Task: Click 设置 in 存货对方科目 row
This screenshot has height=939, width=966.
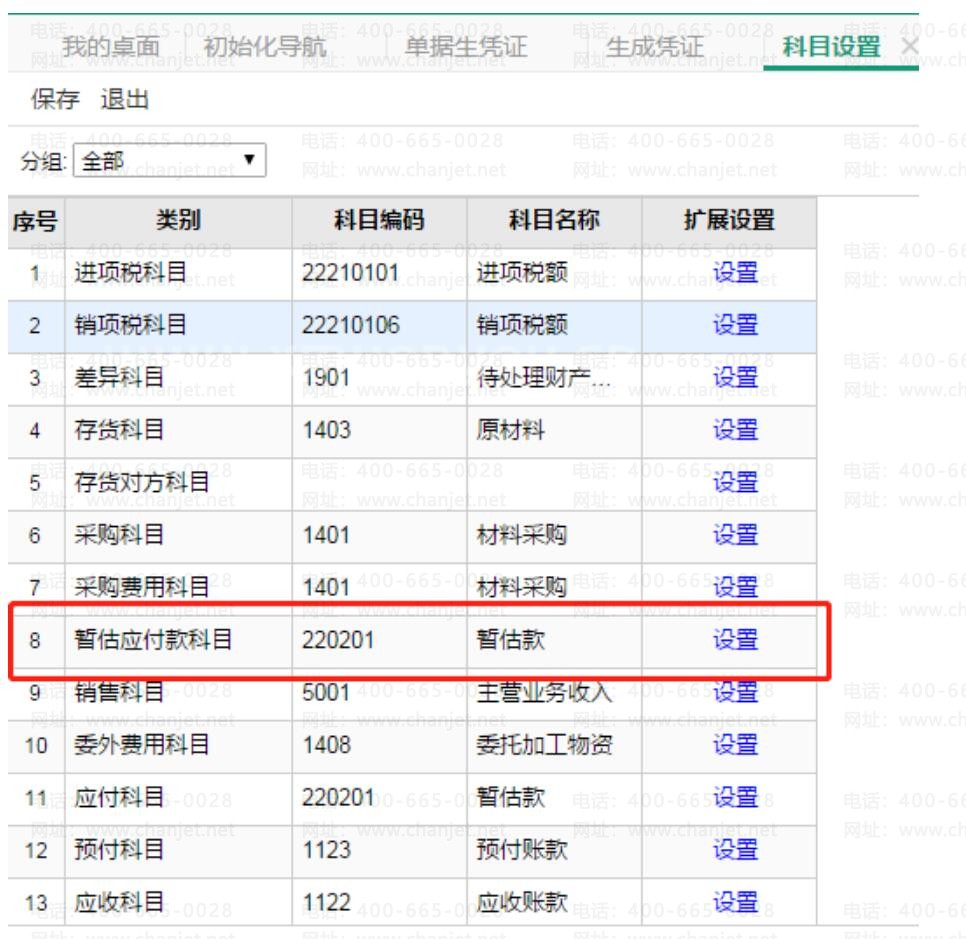Action: coord(735,482)
